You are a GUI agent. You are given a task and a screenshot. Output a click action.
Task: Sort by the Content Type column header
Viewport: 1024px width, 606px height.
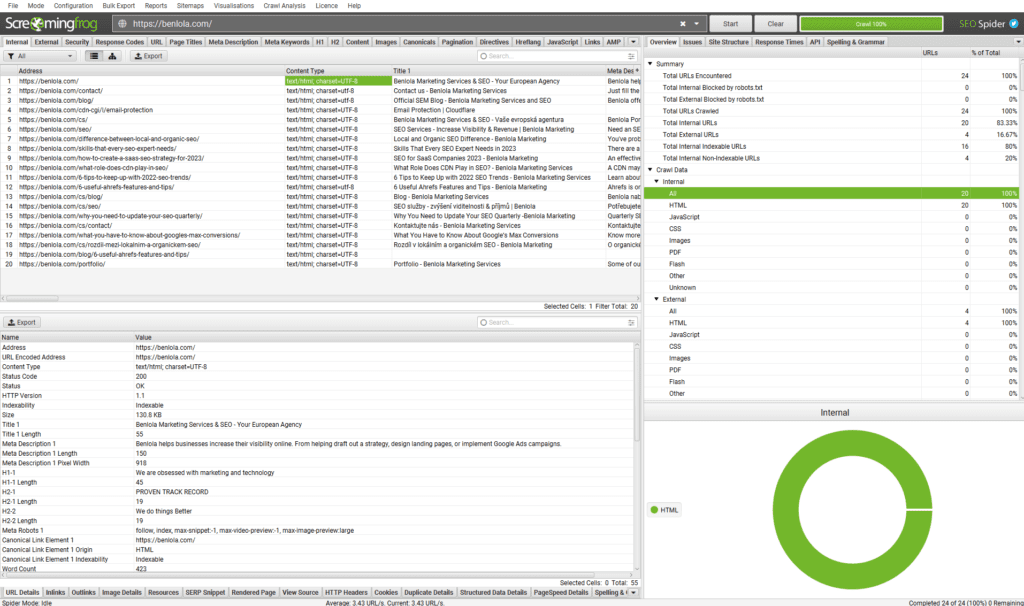[338, 71]
